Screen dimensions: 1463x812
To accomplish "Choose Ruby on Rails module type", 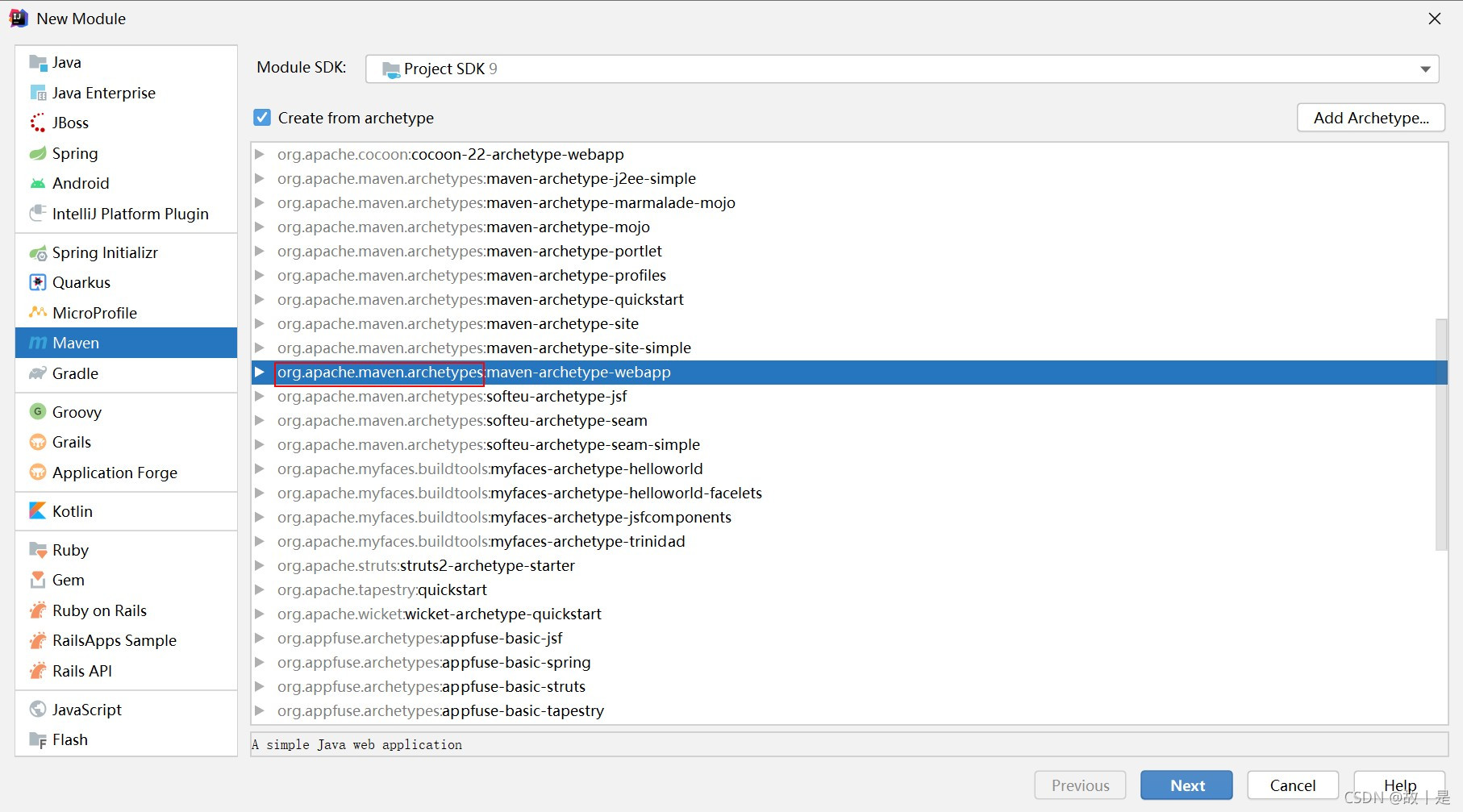I will (126, 610).
